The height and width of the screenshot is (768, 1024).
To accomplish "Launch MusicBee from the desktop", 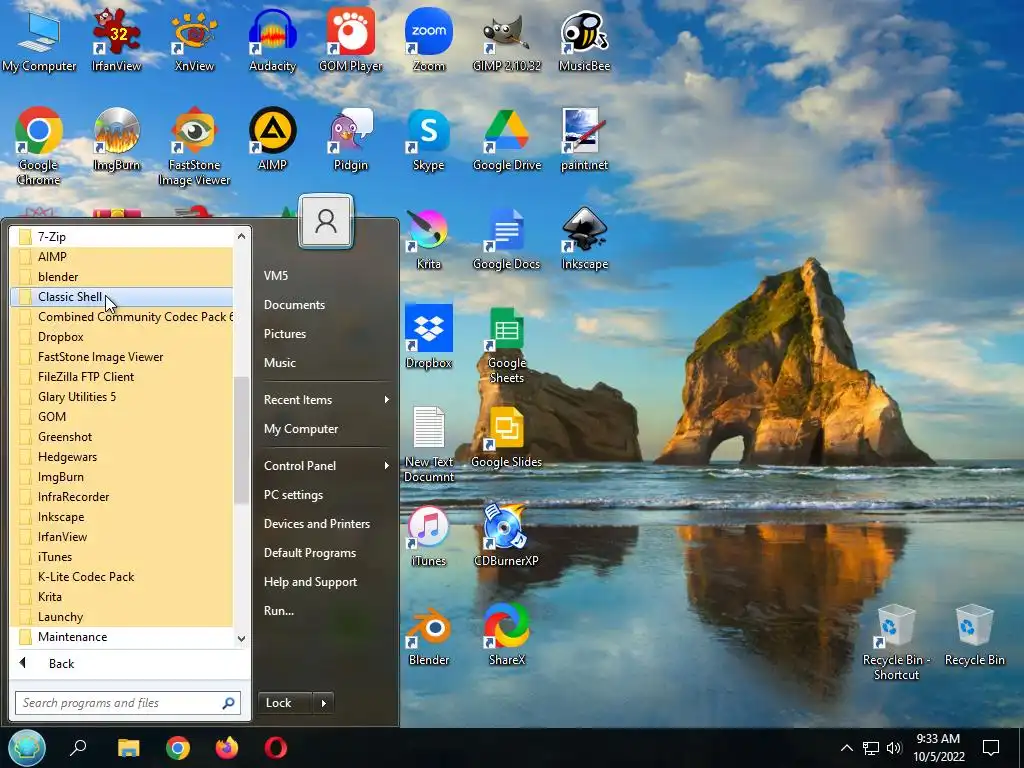I will coord(584,39).
